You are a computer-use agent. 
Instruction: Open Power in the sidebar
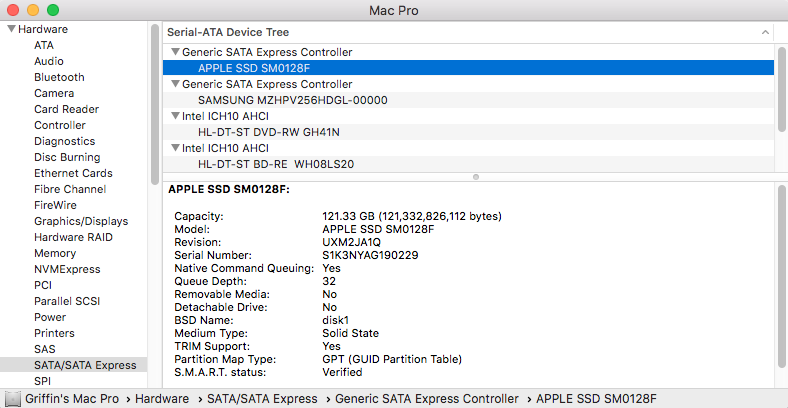point(50,318)
